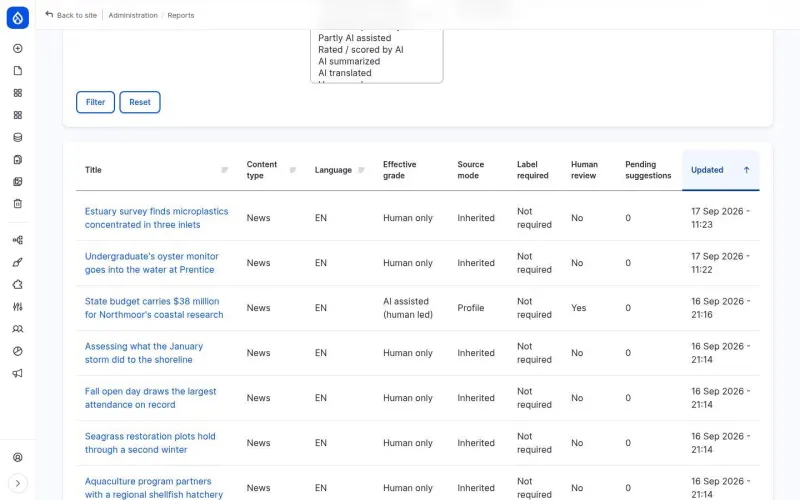Open the Files document icon in sidebar

(17, 160)
